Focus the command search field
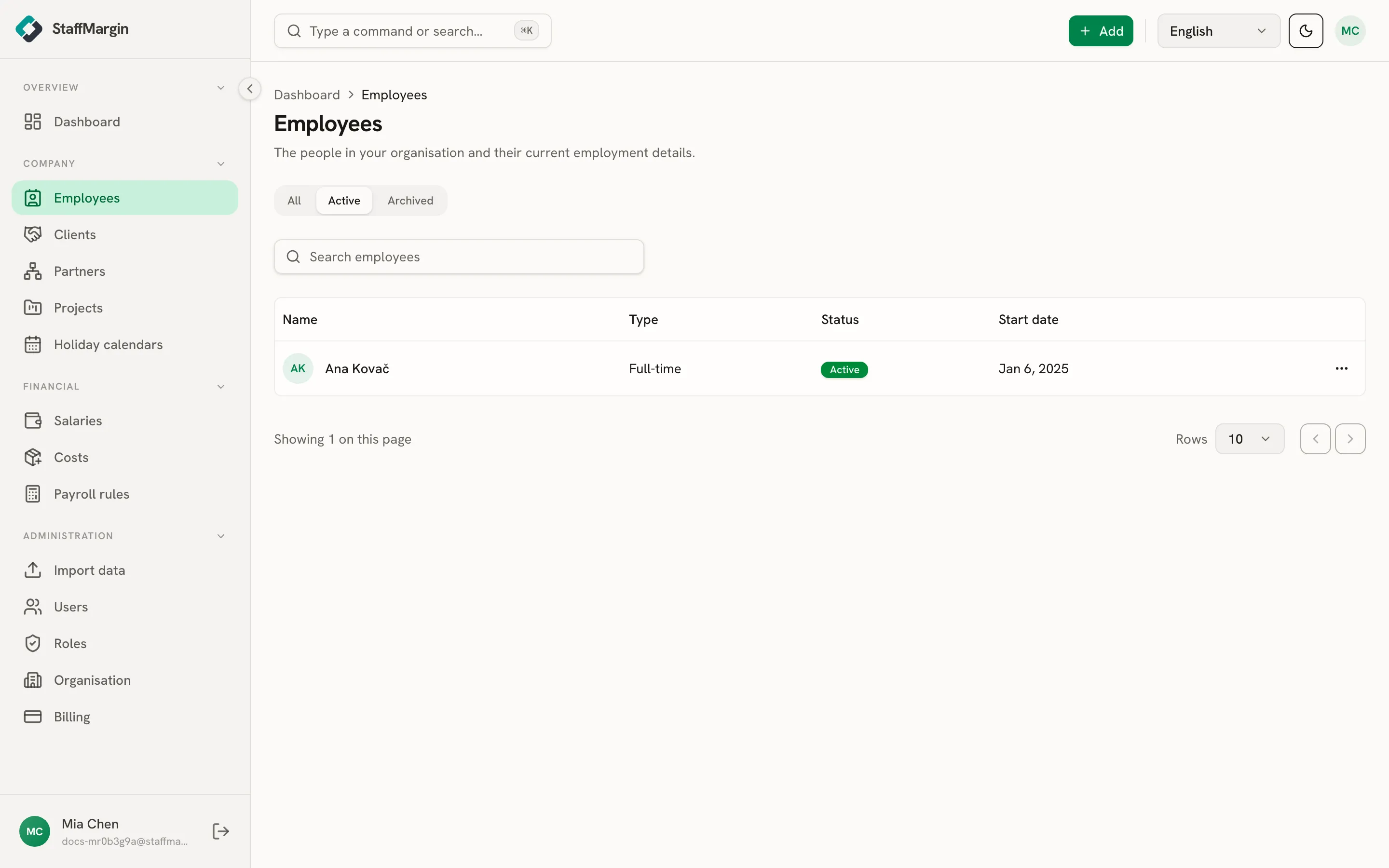This screenshot has height=868, width=1389. 413,31
